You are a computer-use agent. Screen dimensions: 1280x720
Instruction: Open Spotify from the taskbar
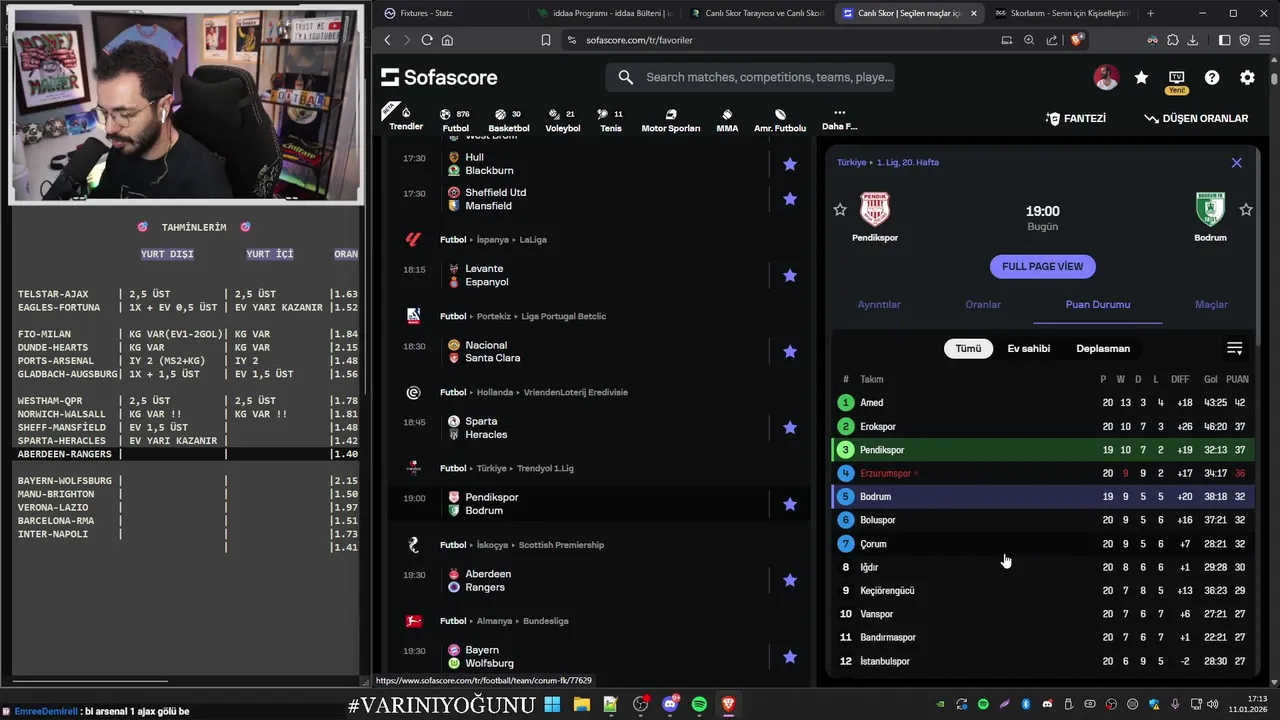699,704
